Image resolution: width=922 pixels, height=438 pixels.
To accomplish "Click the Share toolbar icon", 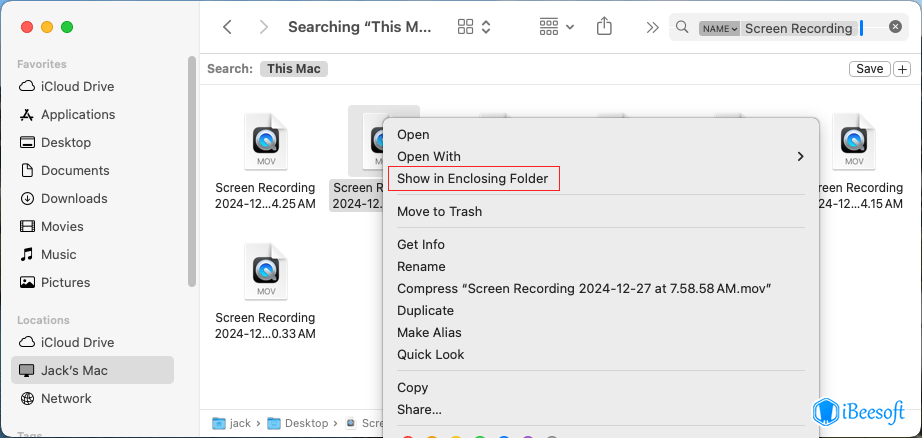I will (604, 28).
